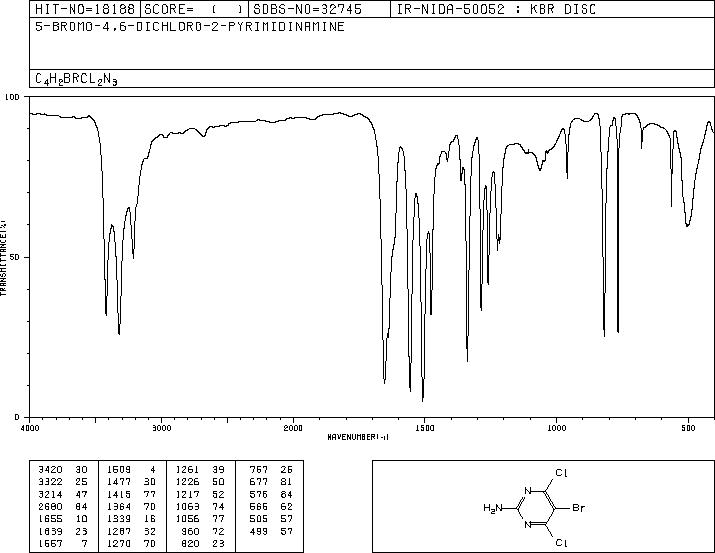
Task: Click the 1364 peak entry in table
Action: pyautogui.click(x=131, y=506)
